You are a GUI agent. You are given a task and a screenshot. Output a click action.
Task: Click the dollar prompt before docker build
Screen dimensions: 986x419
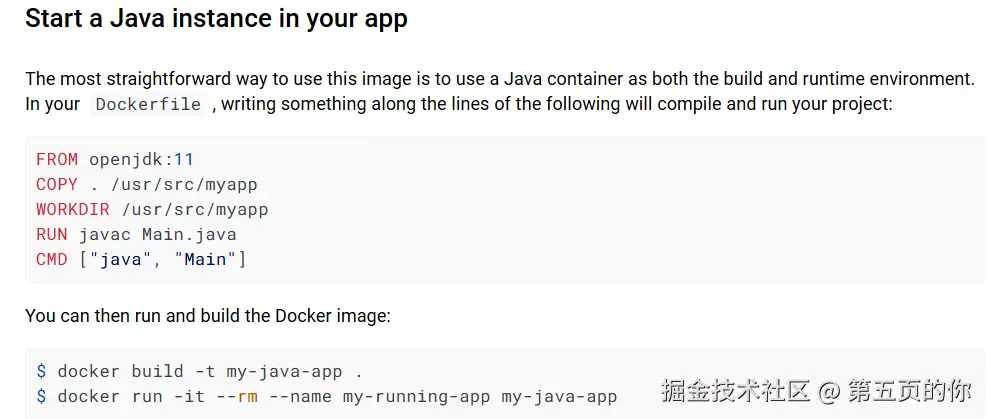point(41,371)
